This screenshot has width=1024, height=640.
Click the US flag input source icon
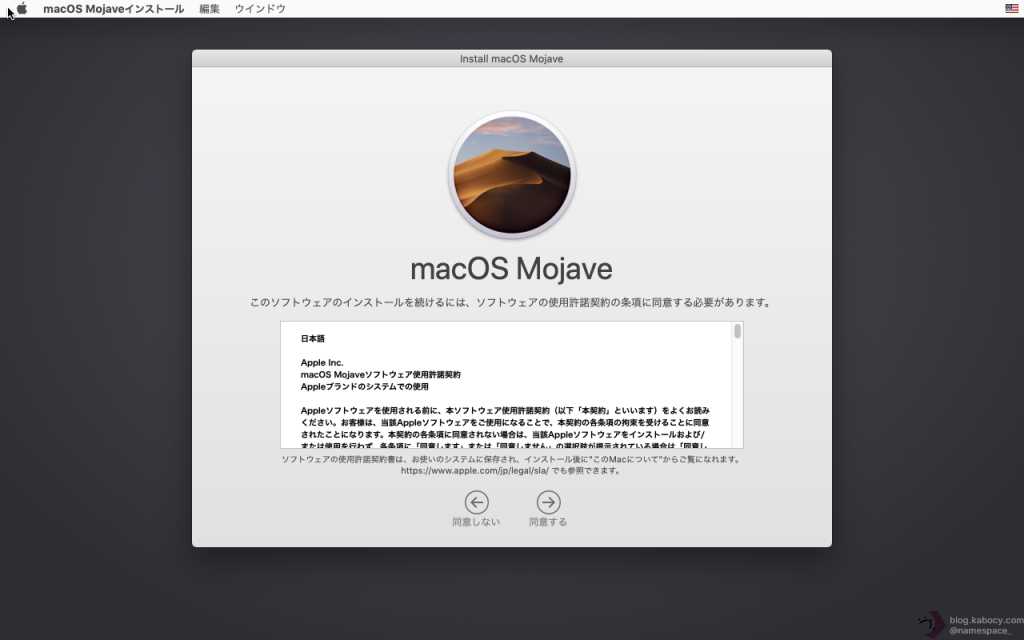[x=1011, y=9]
